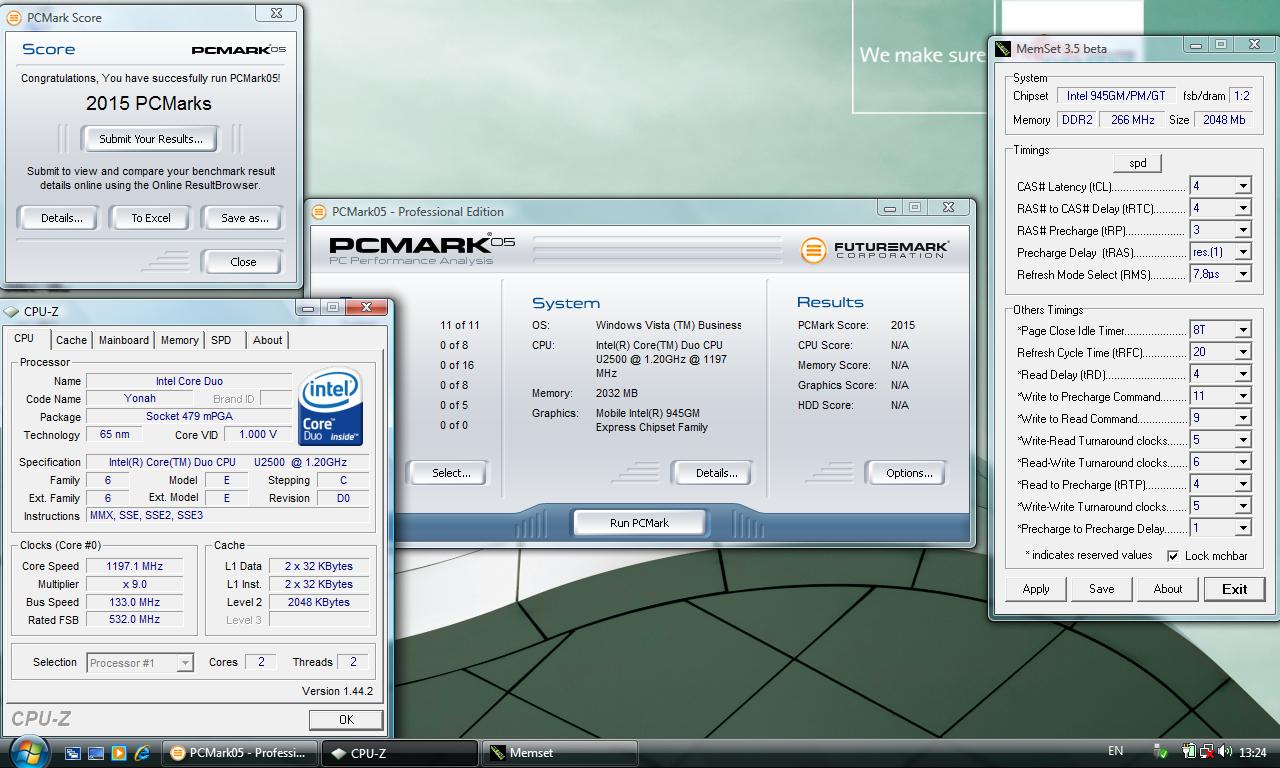The image size is (1280, 768).
Task: Open the Precharge Delay (tRAS) dropdown
Action: click(1242, 252)
